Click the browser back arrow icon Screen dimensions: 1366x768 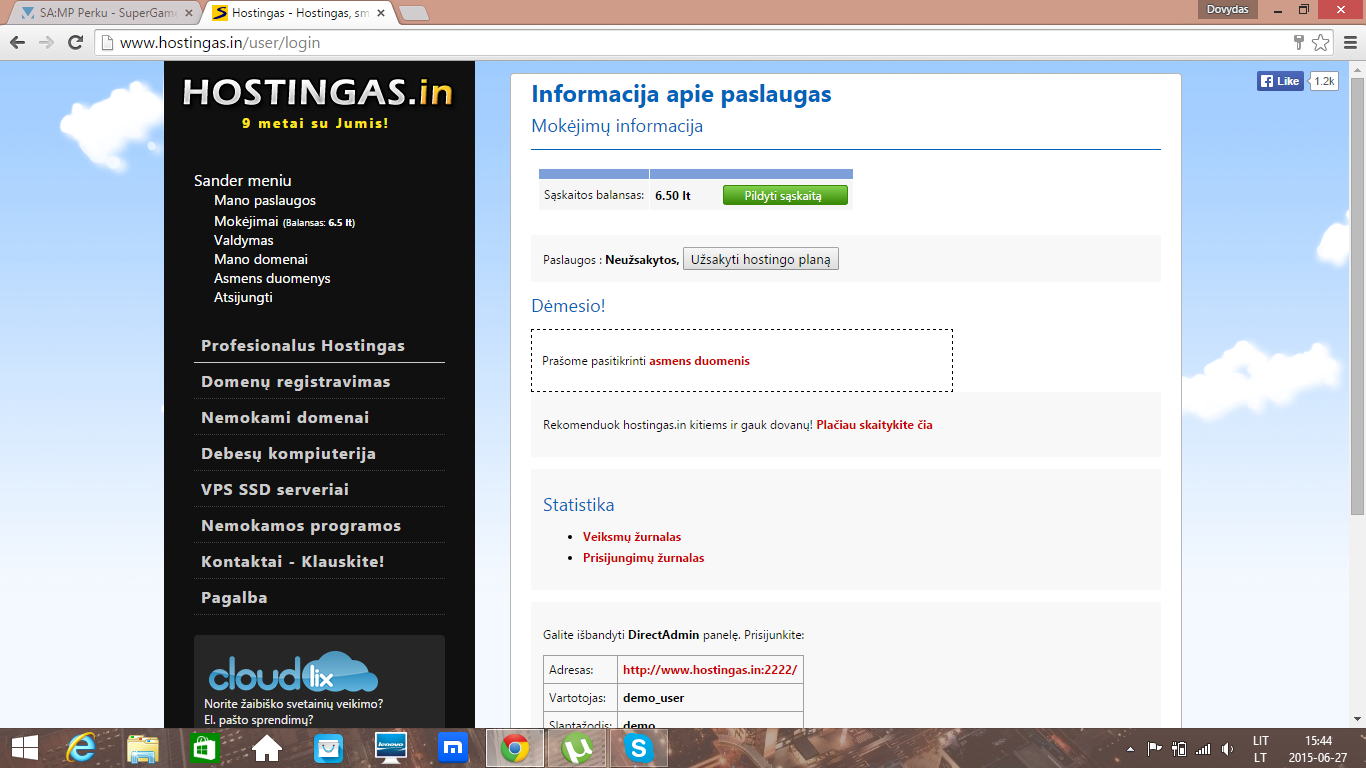[x=17, y=43]
